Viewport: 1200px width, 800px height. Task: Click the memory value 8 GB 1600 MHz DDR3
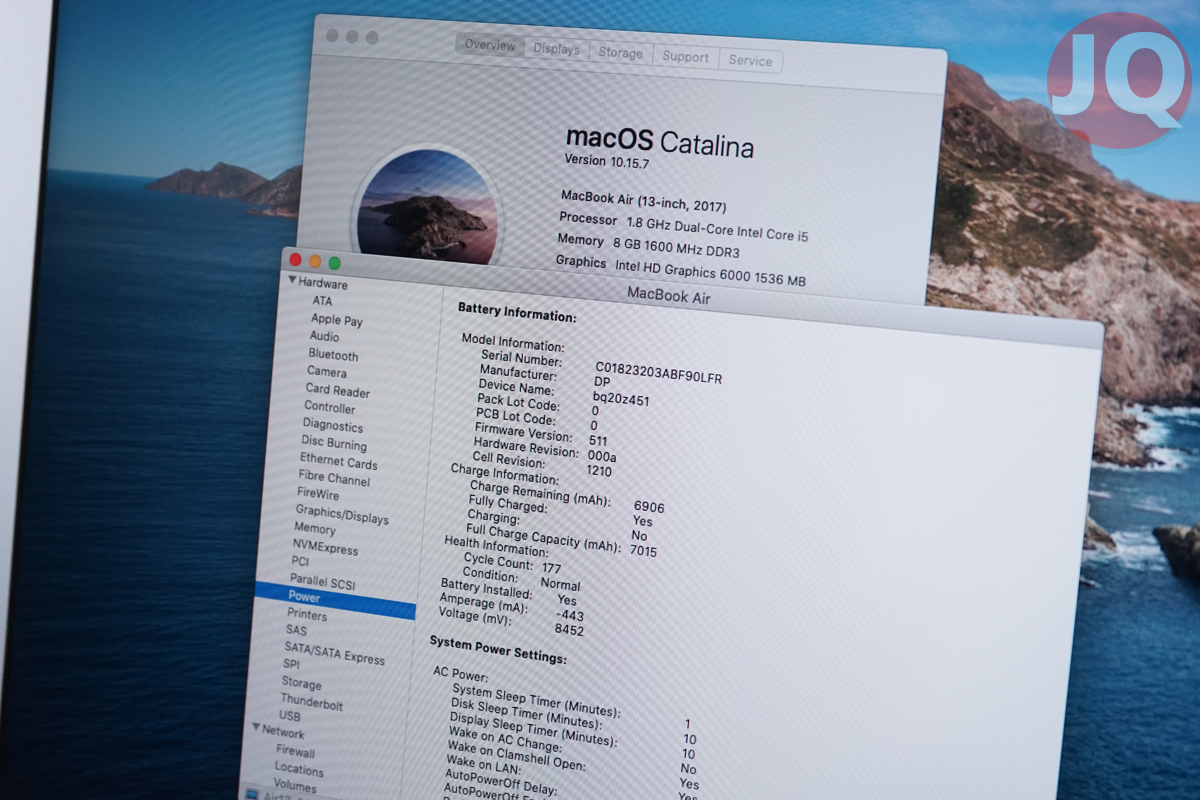point(677,247)
